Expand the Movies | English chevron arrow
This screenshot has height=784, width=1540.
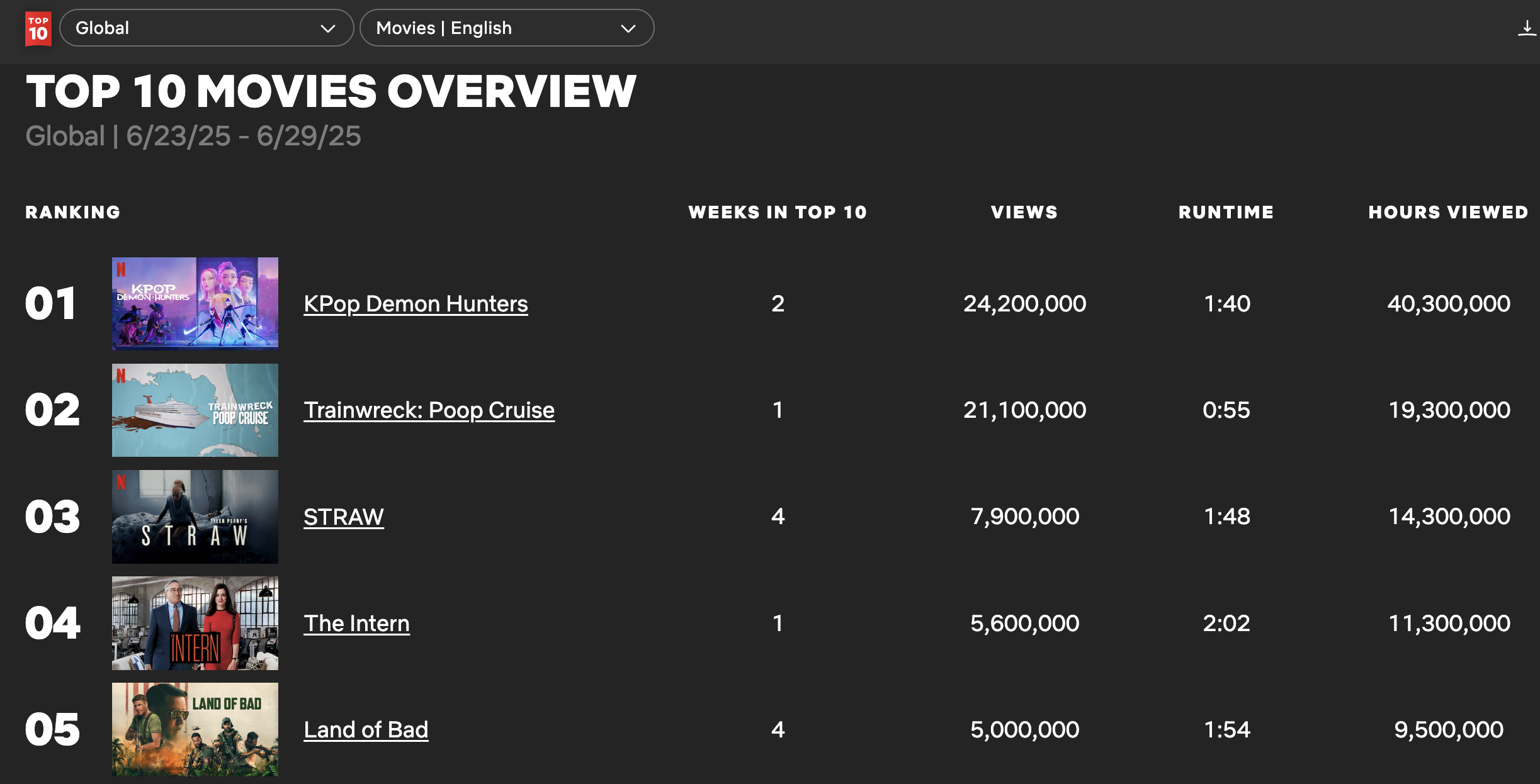click(628, 28)
